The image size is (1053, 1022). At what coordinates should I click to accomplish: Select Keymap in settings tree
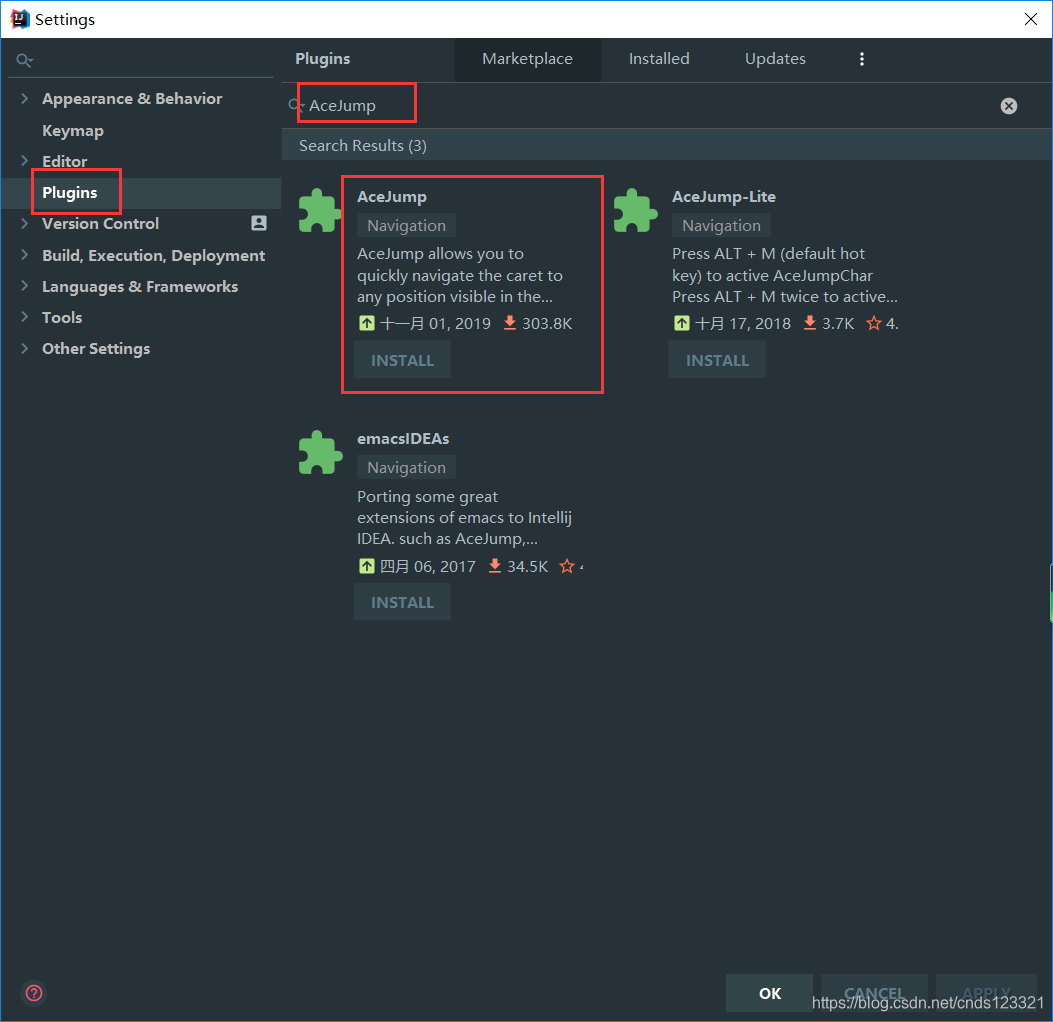73,130
